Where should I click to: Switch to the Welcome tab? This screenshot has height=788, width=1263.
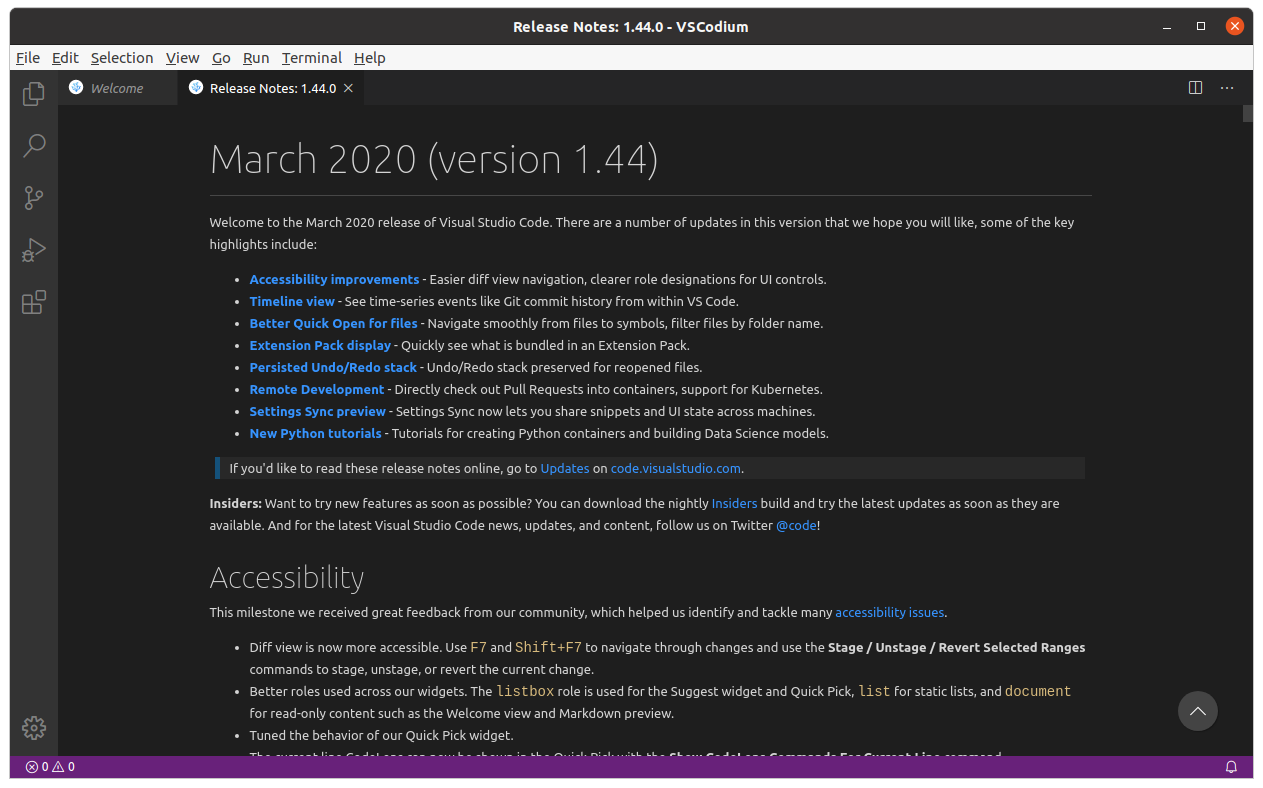click(x=116, y=88)
